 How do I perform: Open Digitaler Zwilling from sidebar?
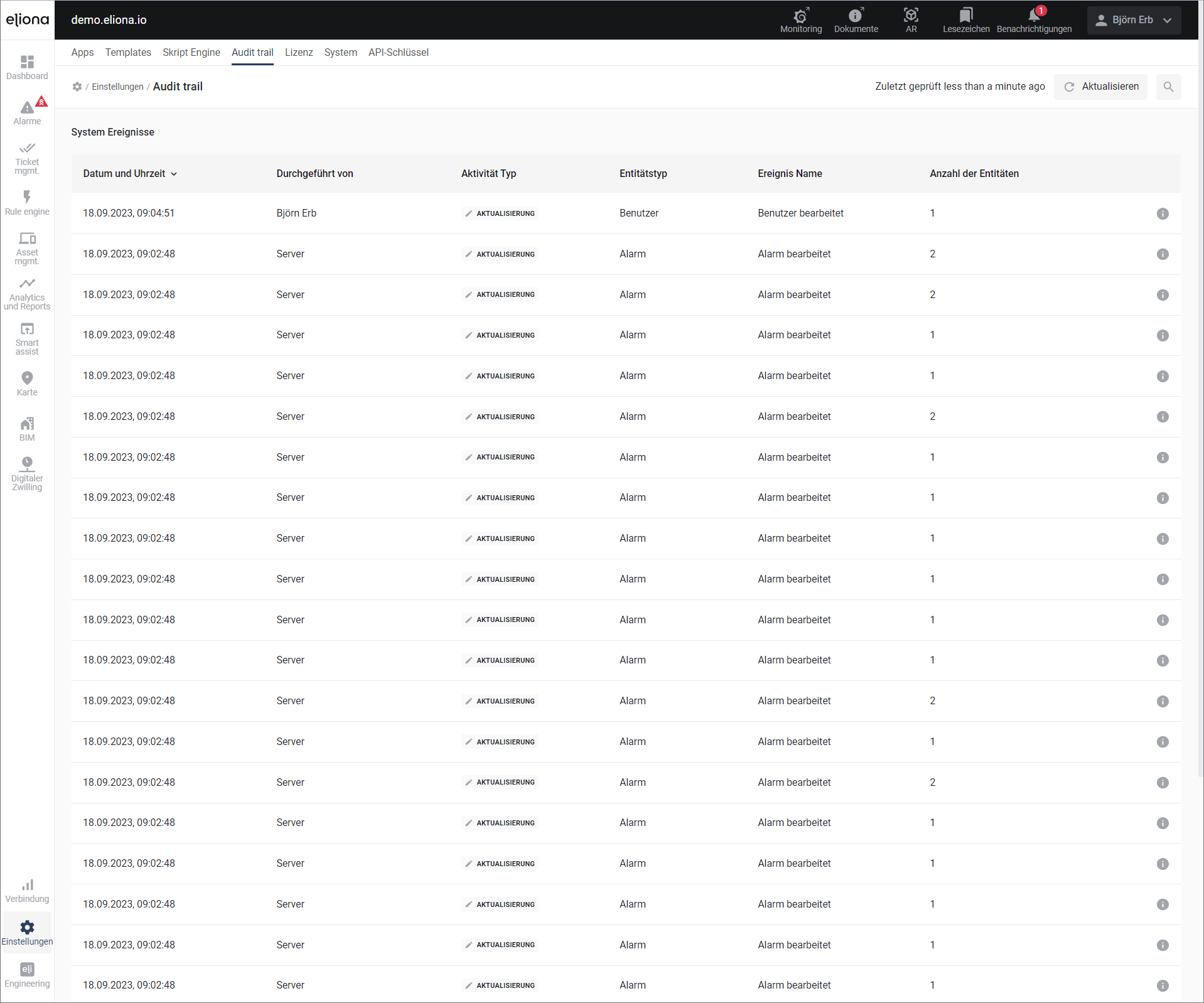(x=27, y=474)
